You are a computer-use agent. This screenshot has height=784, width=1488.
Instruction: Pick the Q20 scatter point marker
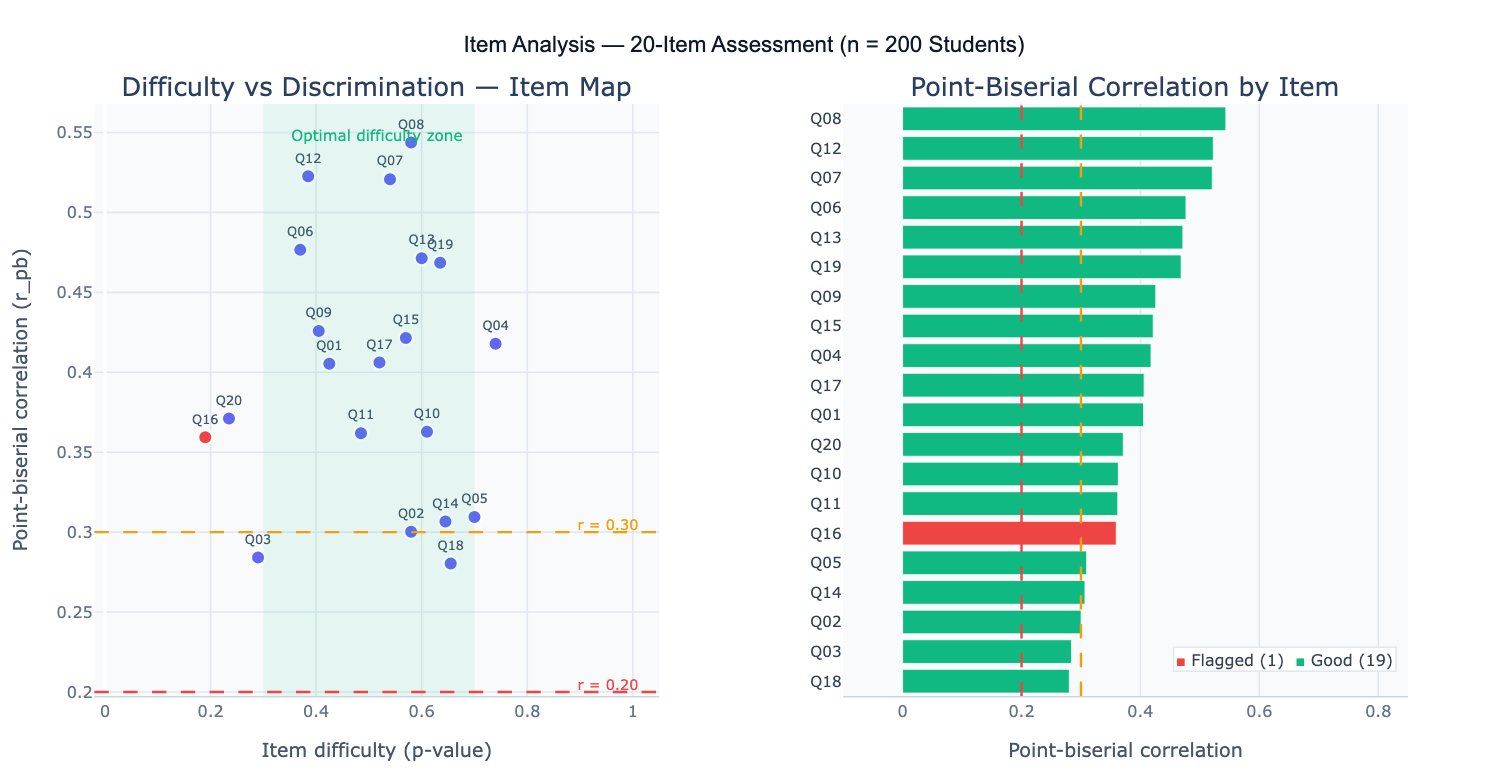click(x=229, y=419)
